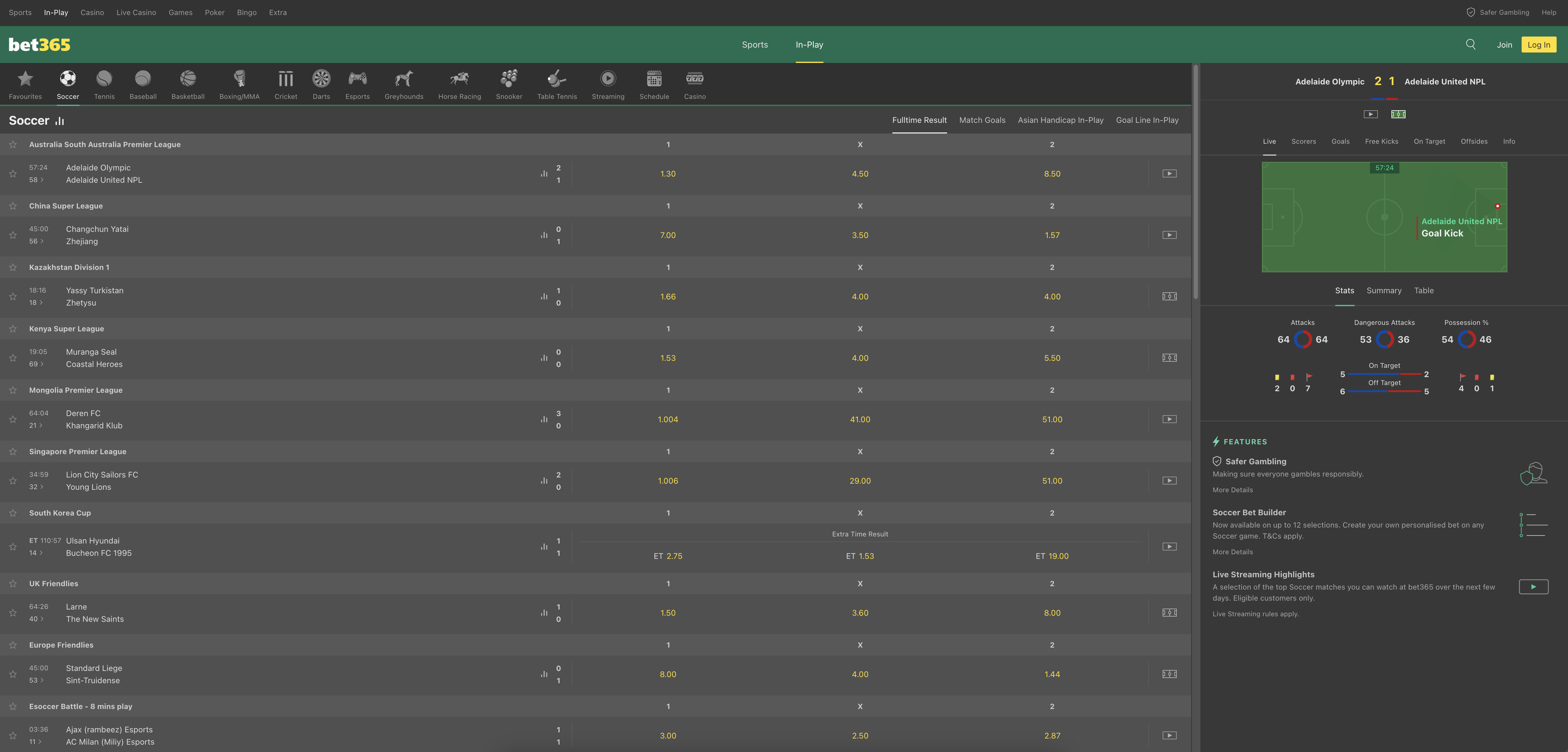The width and height of the screenshot is (1568, 752).
Task: Toggle favourite star for UK Friendlies
Action: 13,584
